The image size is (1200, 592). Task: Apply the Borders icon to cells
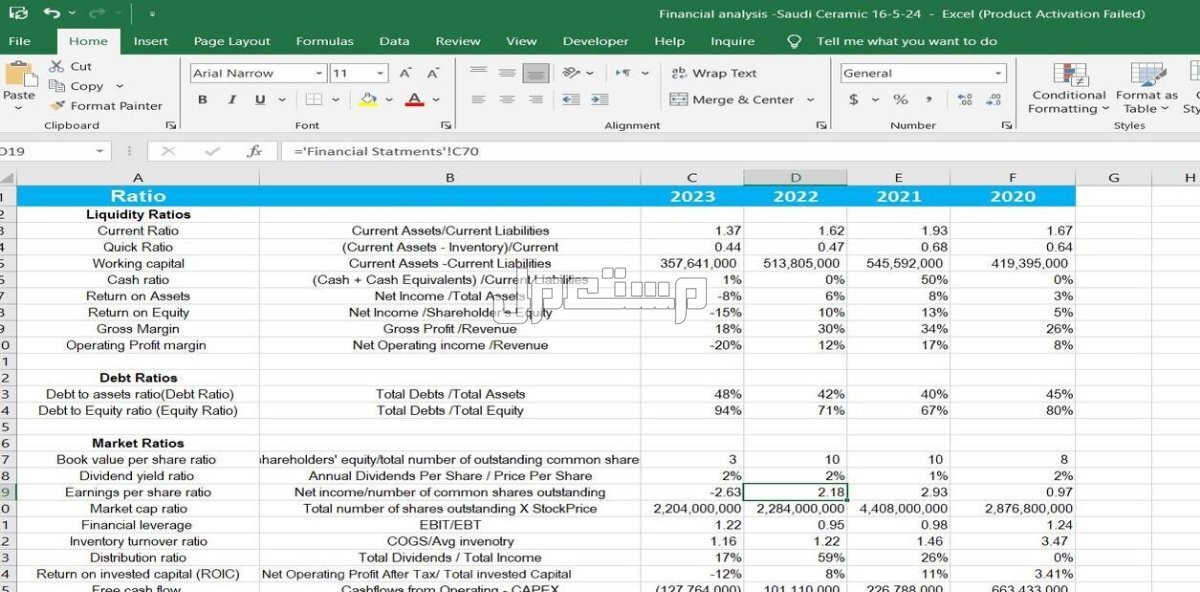(312, 100)
